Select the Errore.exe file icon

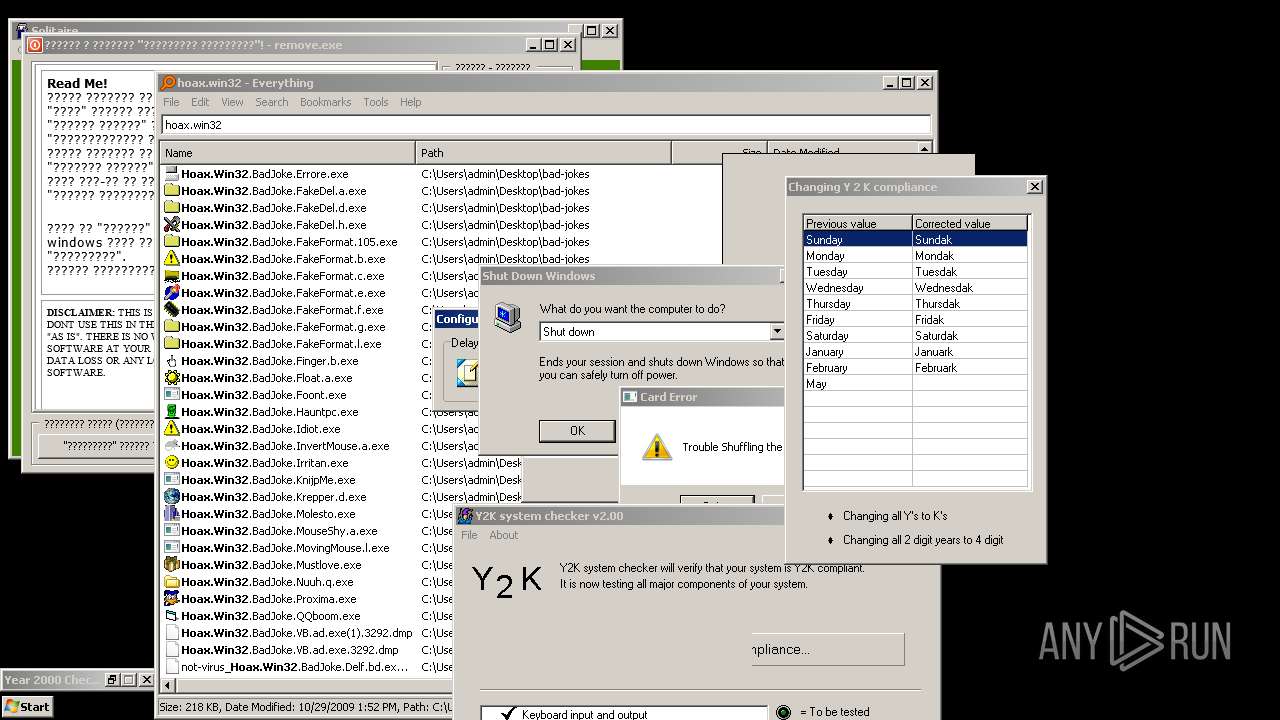pyautogui.click(x=172, y=174)
